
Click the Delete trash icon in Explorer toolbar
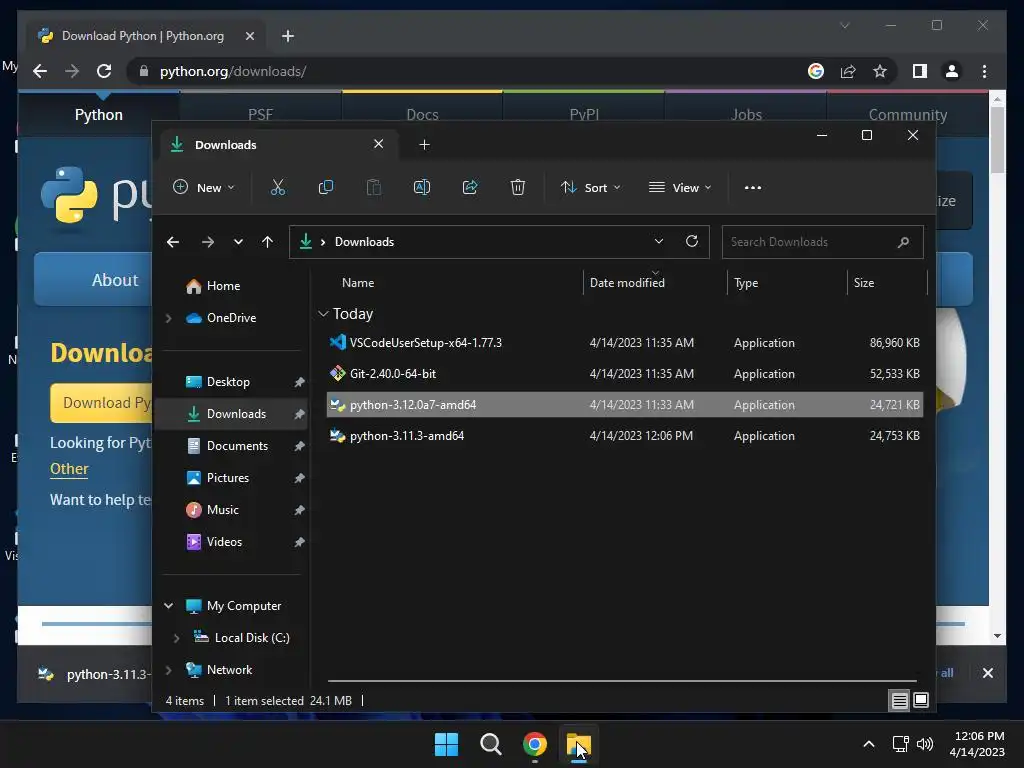517,187
